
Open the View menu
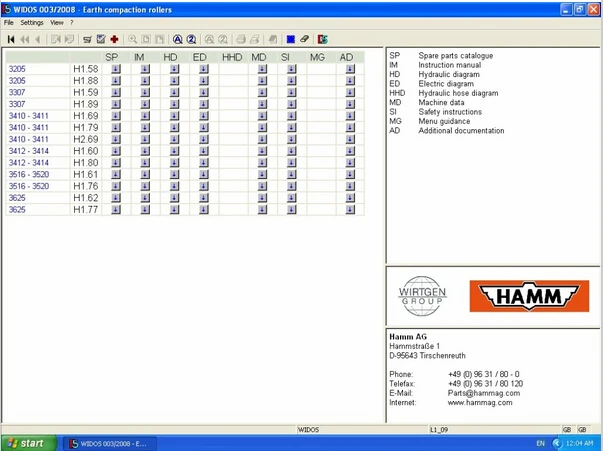pyautogui.click(x=57, y=23)
